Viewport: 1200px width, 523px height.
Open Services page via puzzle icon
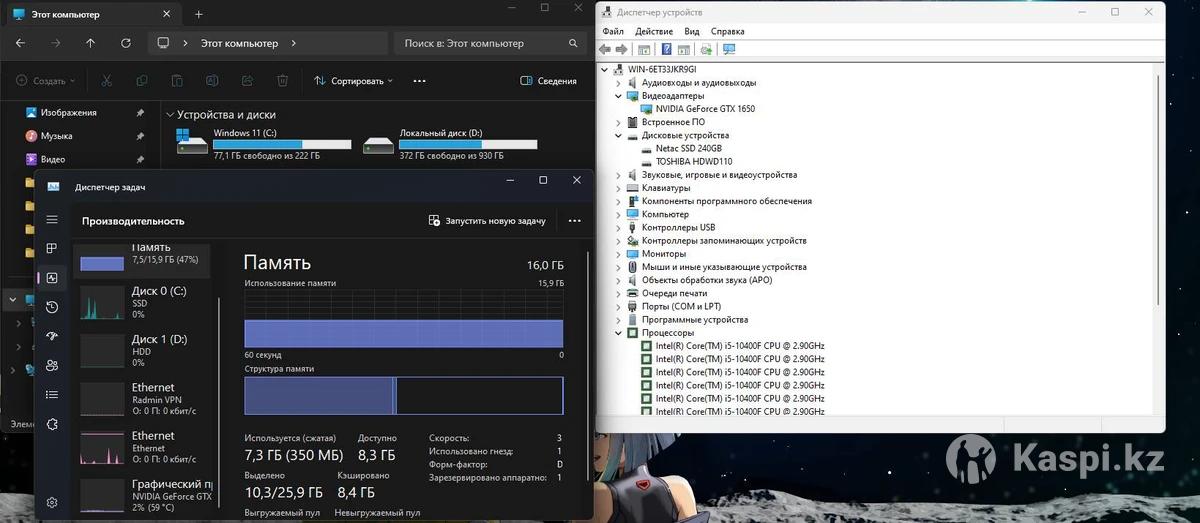click(x=52, y=424)
